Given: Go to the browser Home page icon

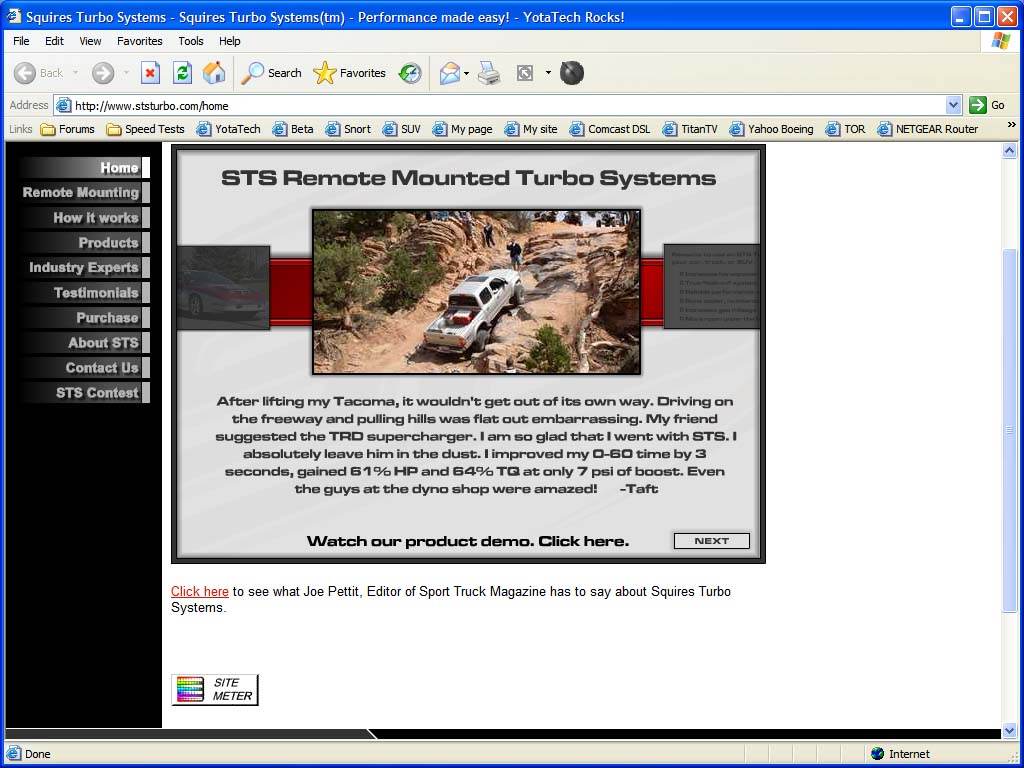Looking at the screenshot, I should [214, 73].
